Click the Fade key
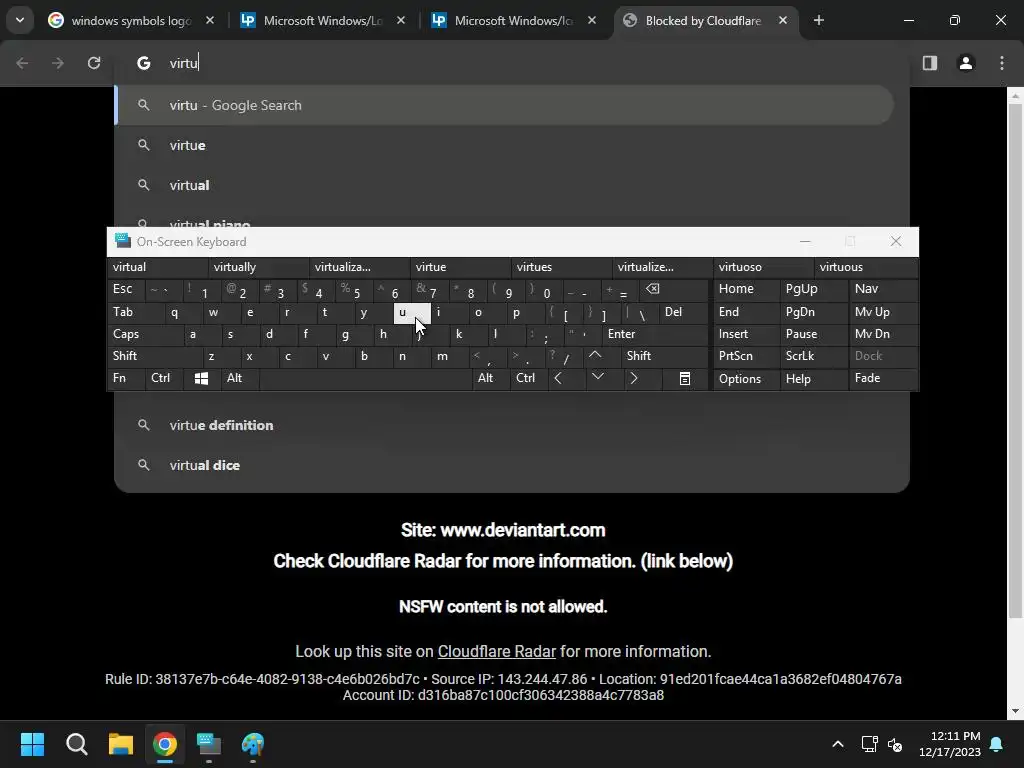Screen dimensions: 1024x768 [x=884, y=378]
